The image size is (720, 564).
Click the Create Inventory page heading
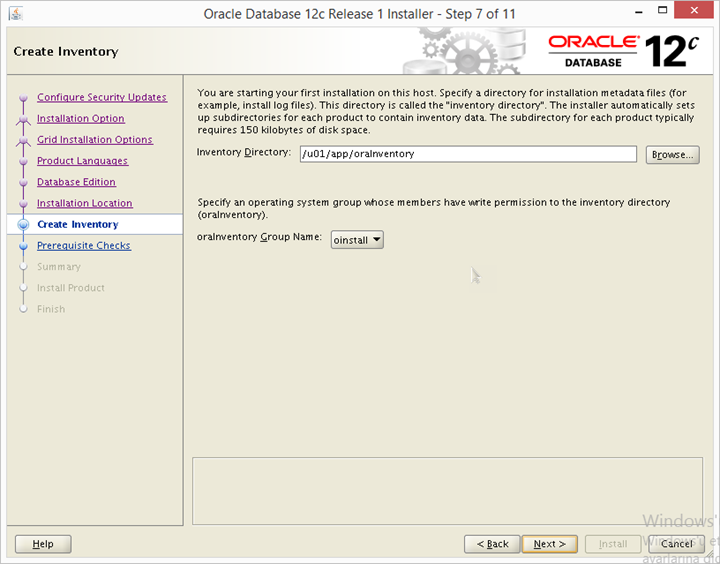click(66, 51)
